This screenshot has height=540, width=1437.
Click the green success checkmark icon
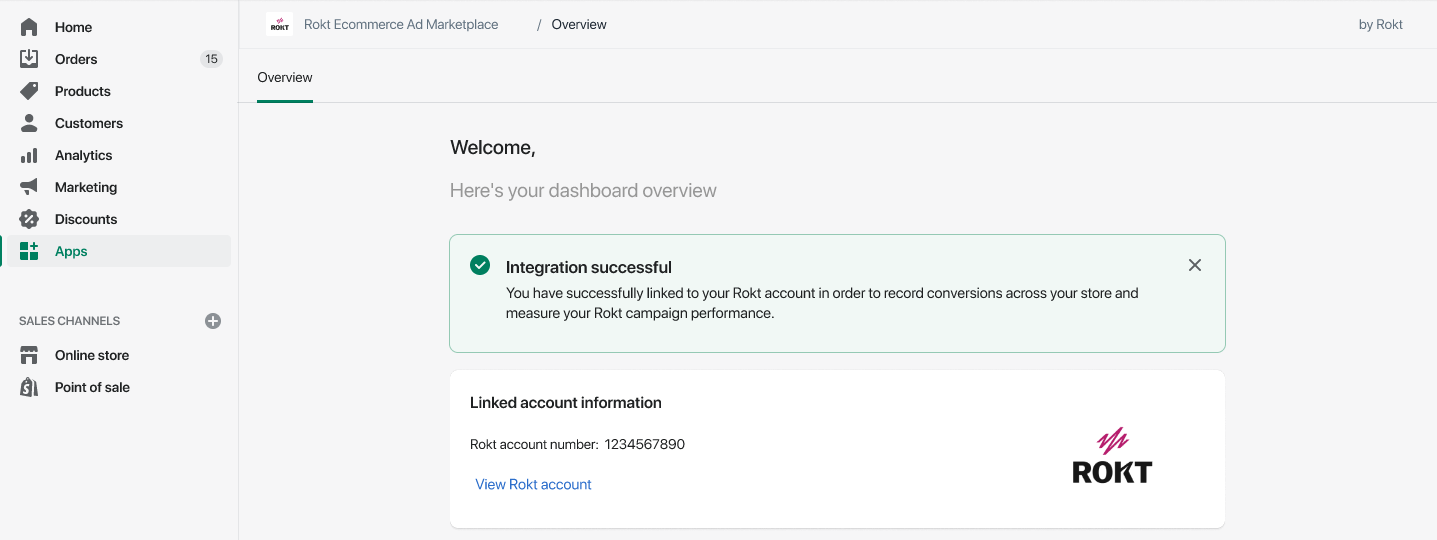point(480,265)
